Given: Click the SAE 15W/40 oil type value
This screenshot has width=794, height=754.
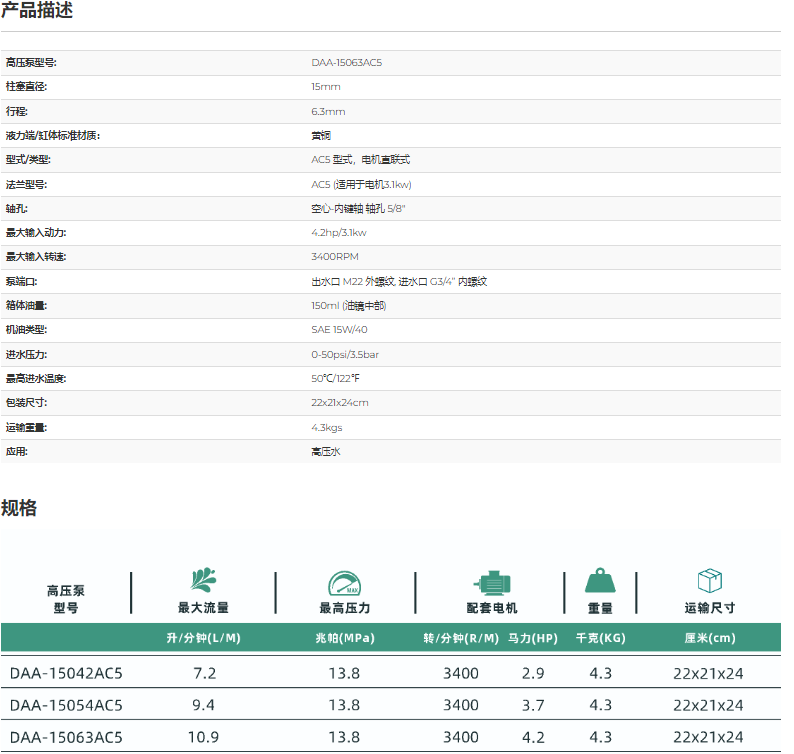Looking at the screenshot, I should [x=339, y=329].
